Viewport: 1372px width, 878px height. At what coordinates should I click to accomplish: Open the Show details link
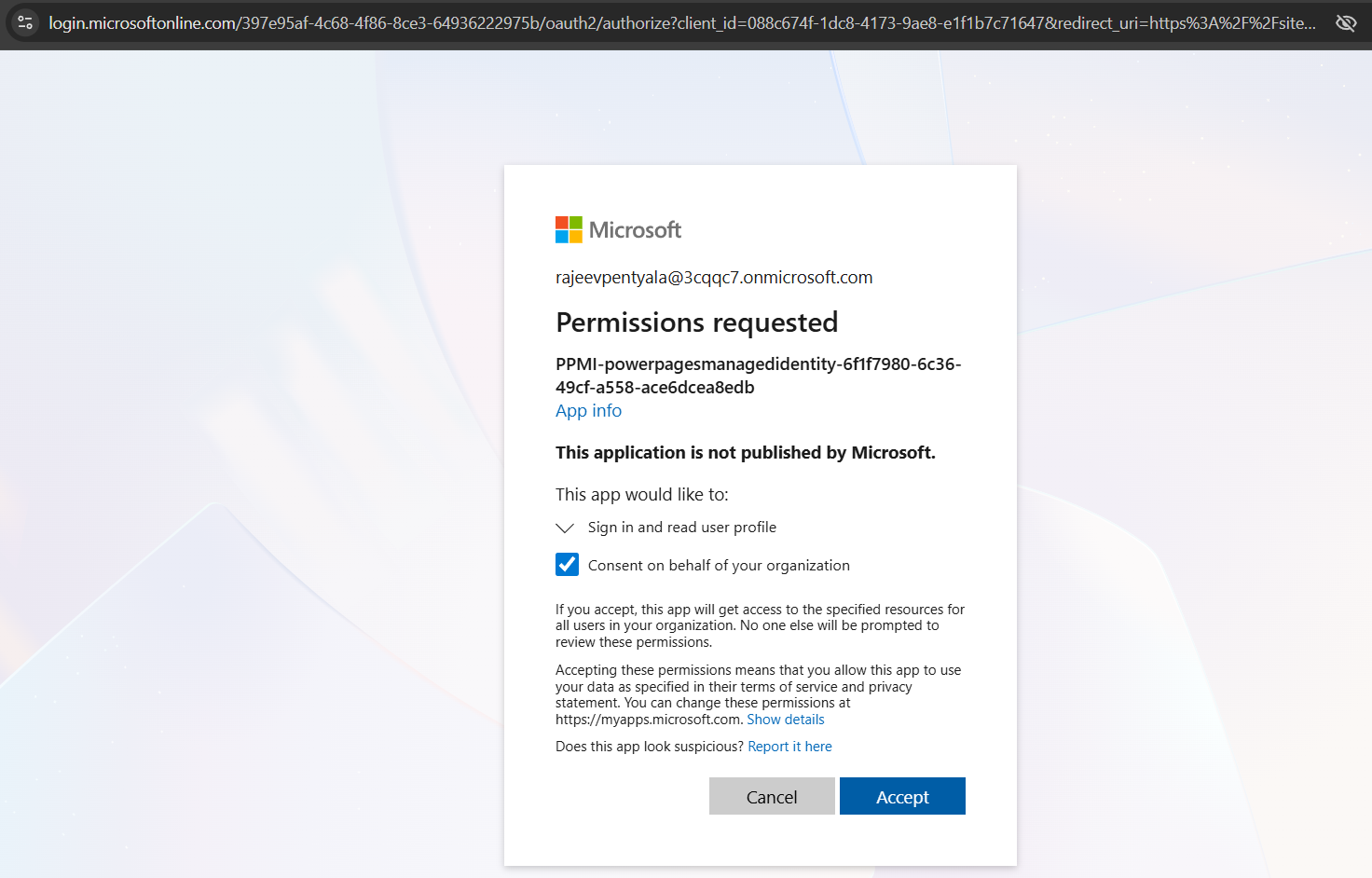(x=785, y=720)
